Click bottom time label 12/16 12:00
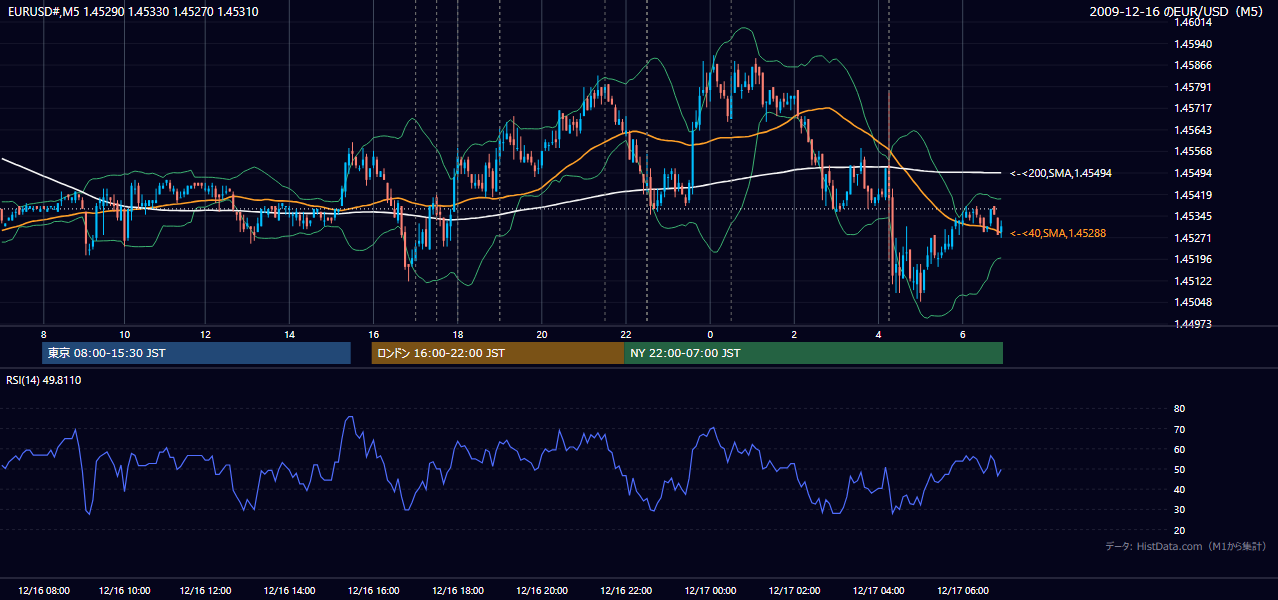 tap(207, 591)
